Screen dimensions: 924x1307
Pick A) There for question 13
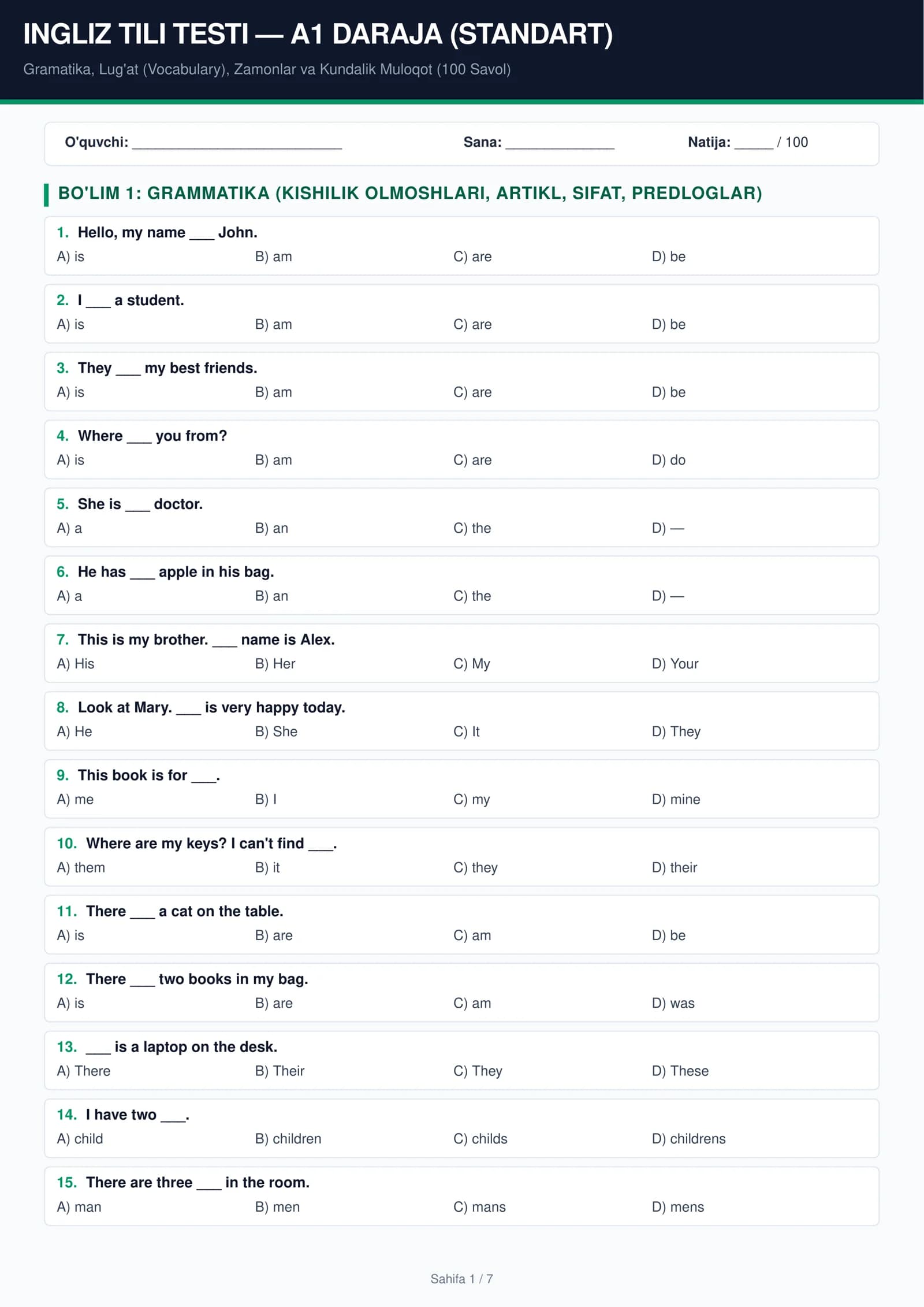pyautogui.click(x=84, y=1071)
